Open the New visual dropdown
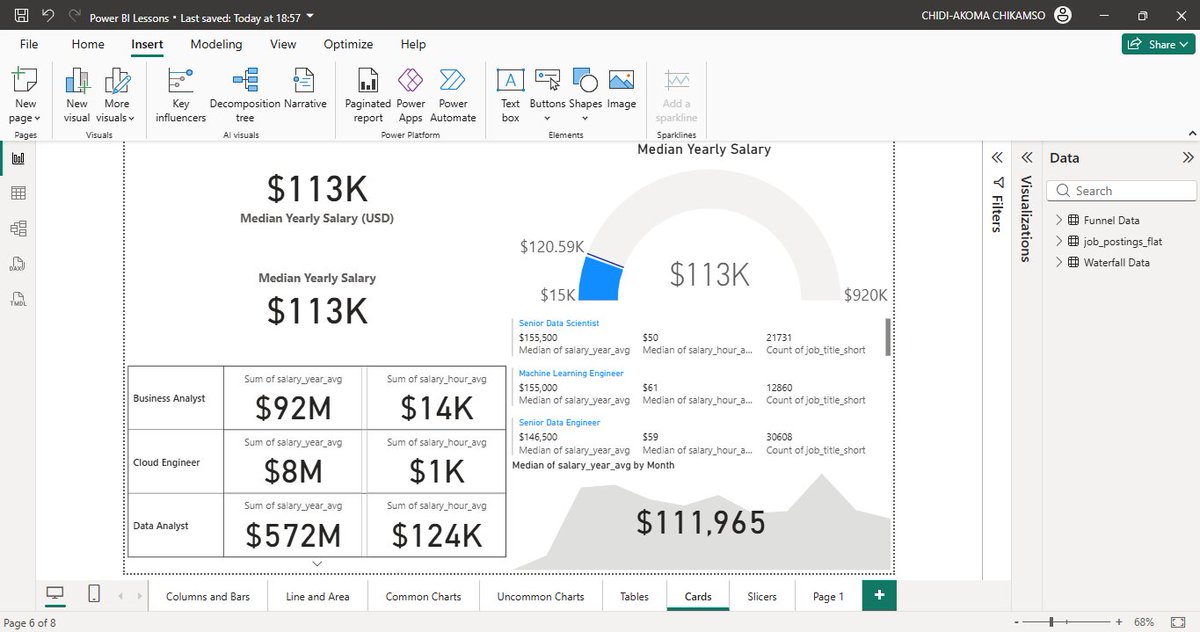Image resolution: width=1200 pixels, height=632 pixels. 76,93
